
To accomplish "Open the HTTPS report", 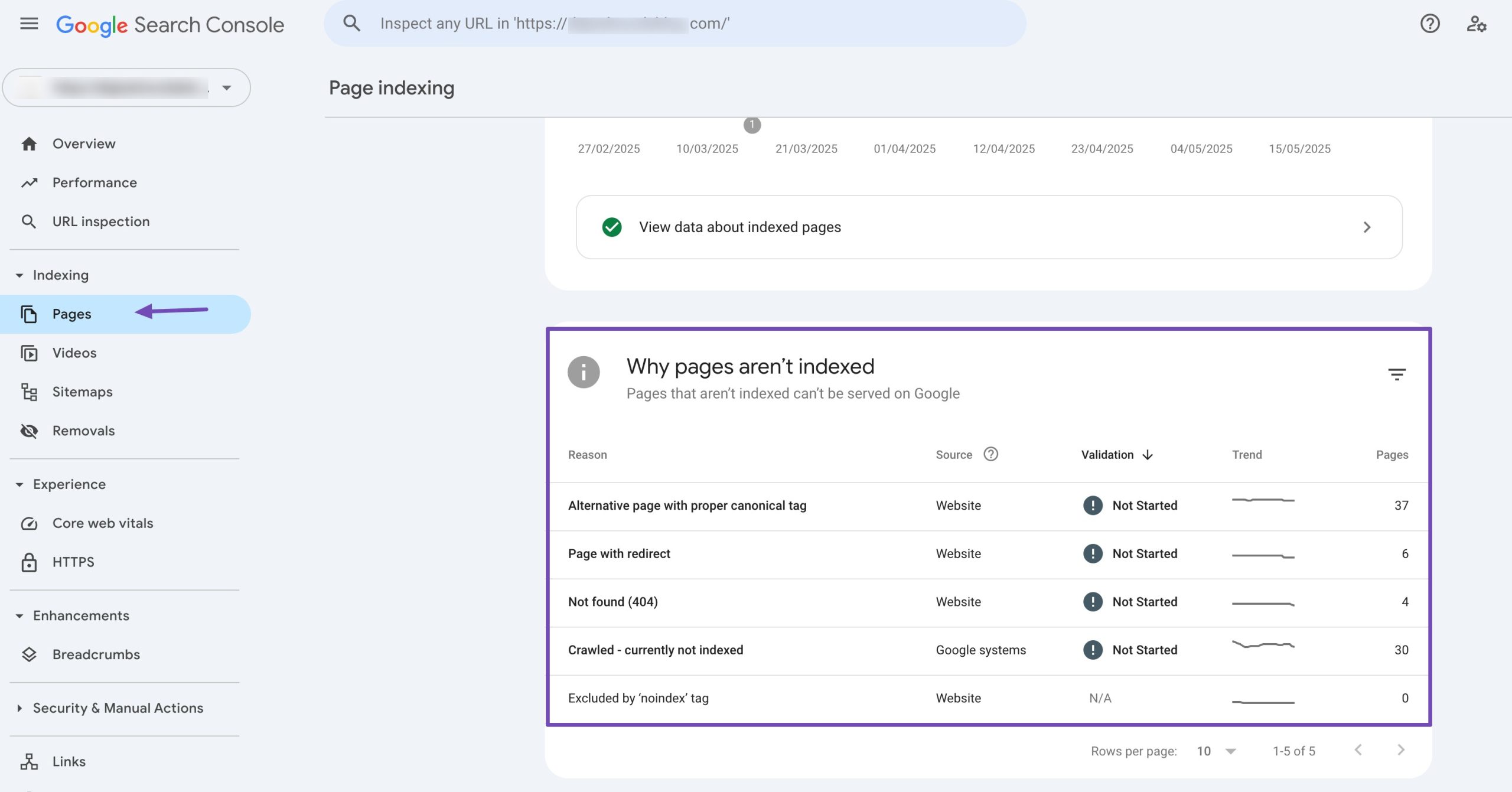I will (73, 562).
